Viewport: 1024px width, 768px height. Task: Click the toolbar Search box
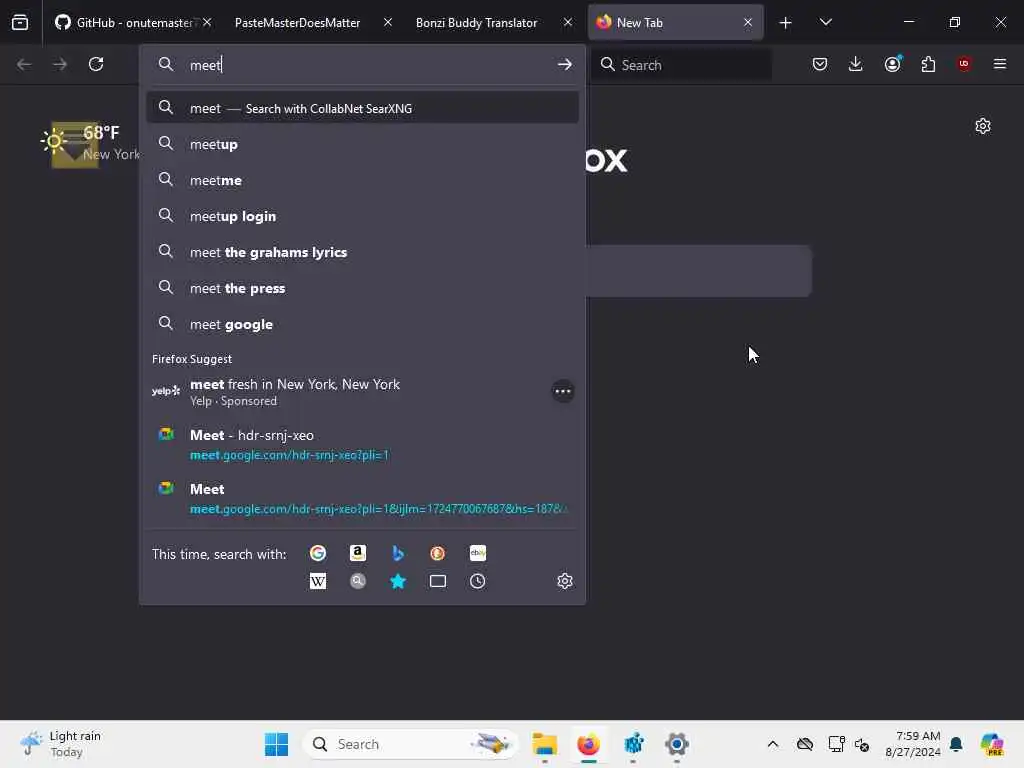682,65
